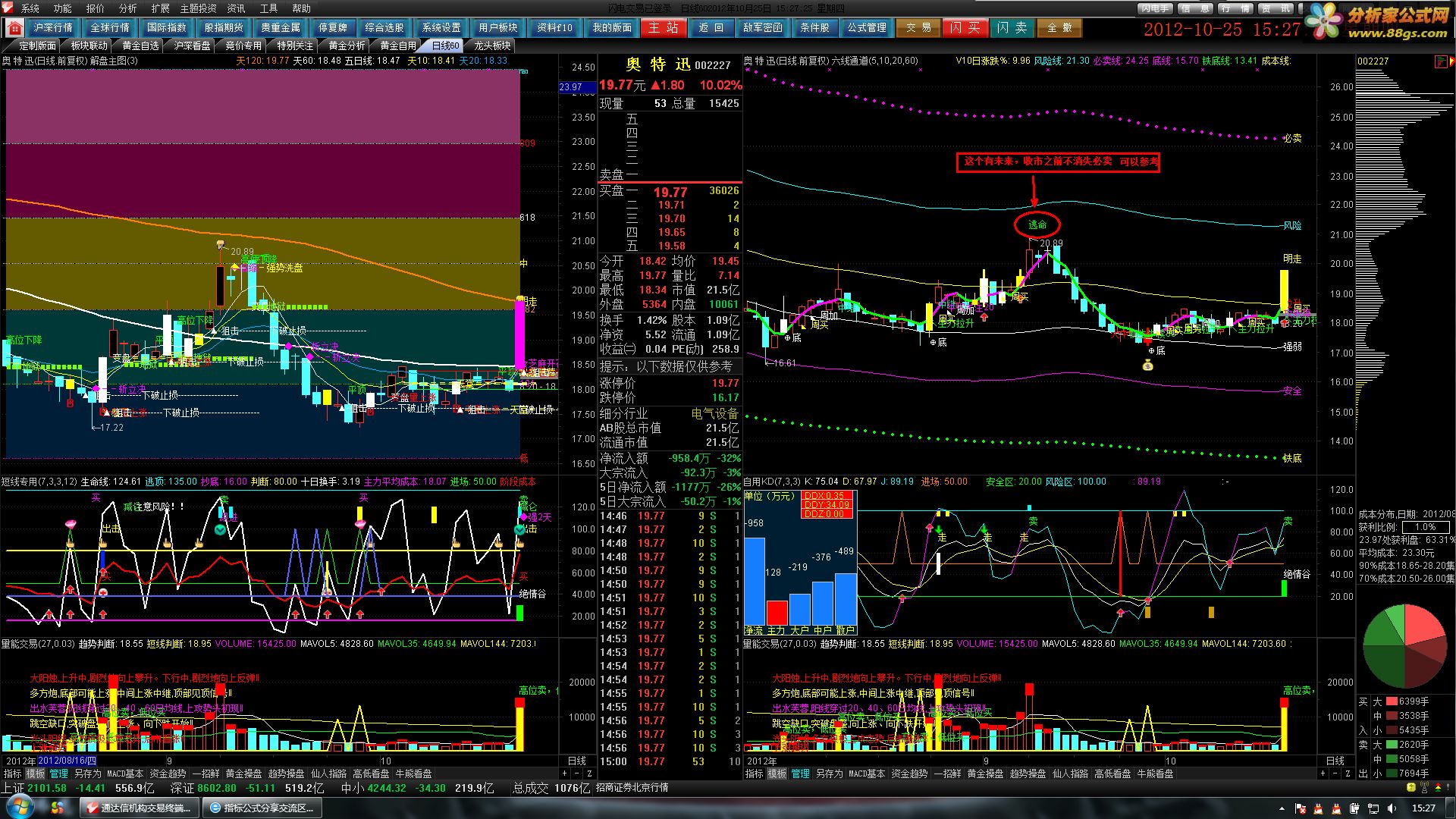
Task: Click the 股指期货 toolbar button
Action: (224, 28)
